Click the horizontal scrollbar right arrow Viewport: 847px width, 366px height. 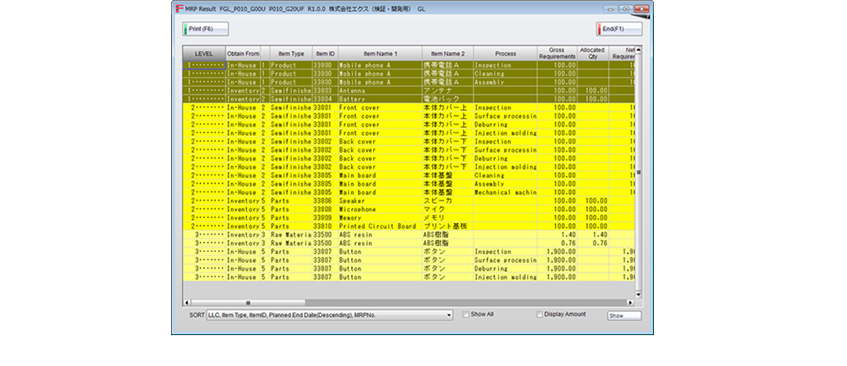point(629,303)
